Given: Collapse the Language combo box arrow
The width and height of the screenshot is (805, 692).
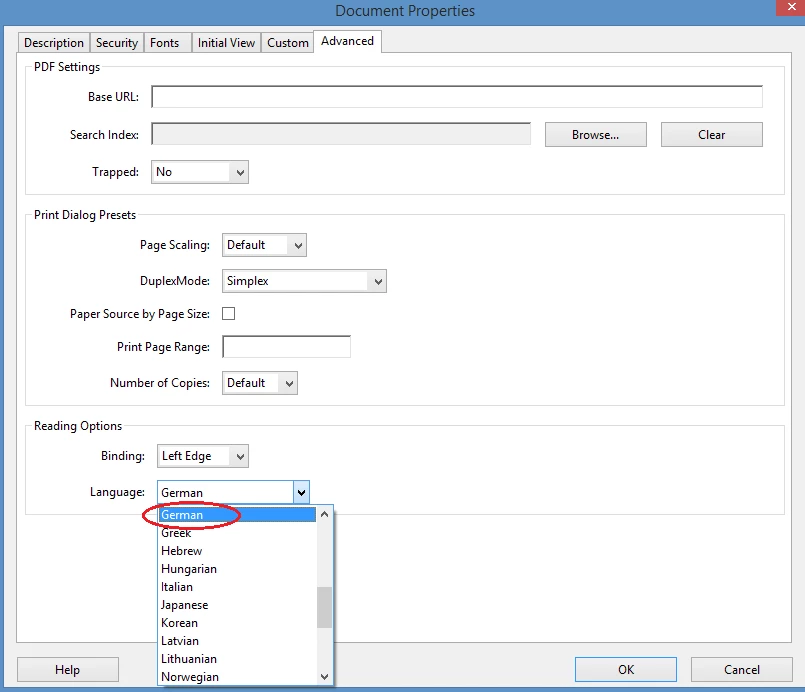Looking at the screenshot, I should (x=301, y=493).
